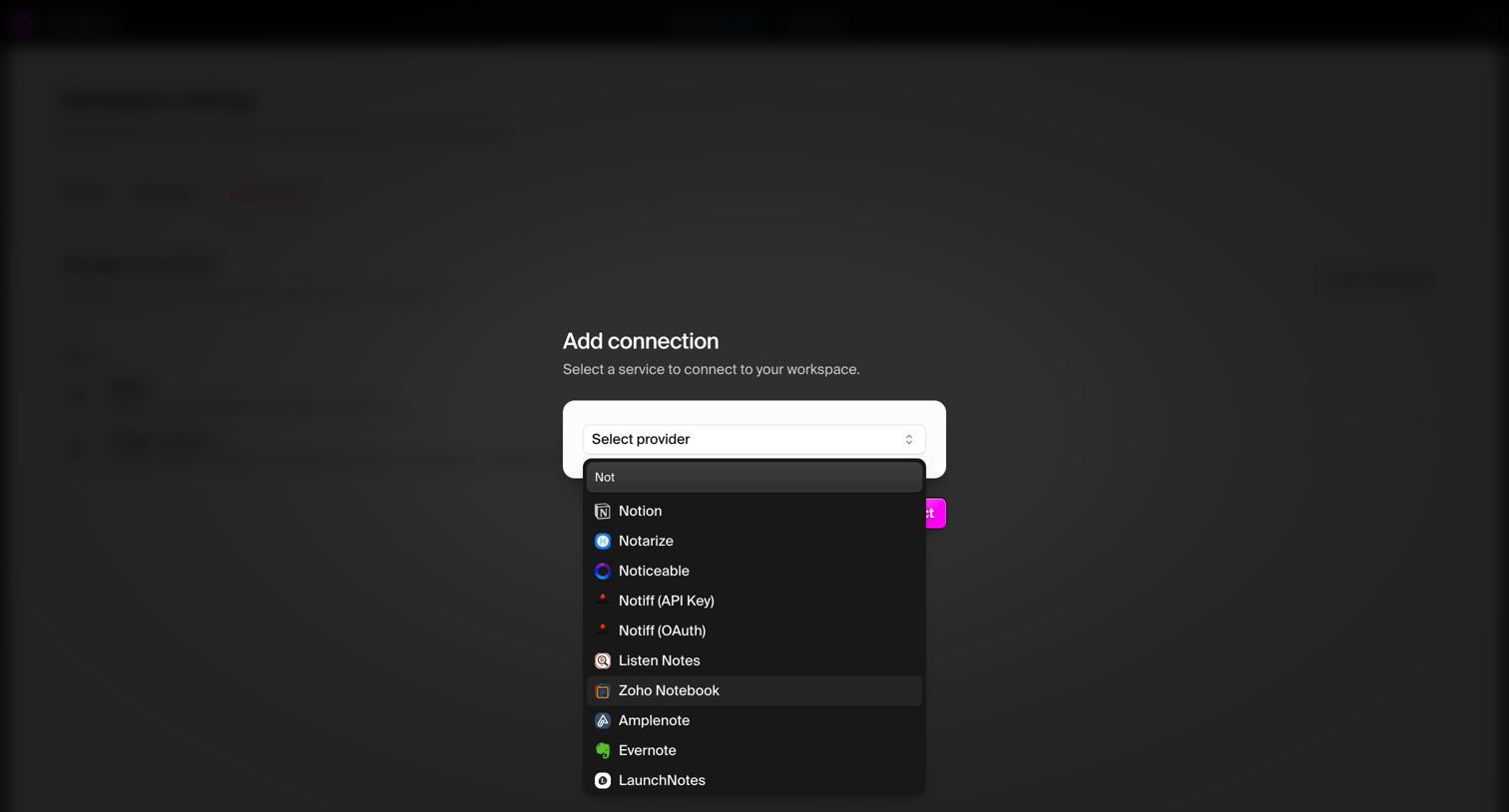Pick Noticeable in the provider list
1509x812 pixels.
tap(754, 572)
